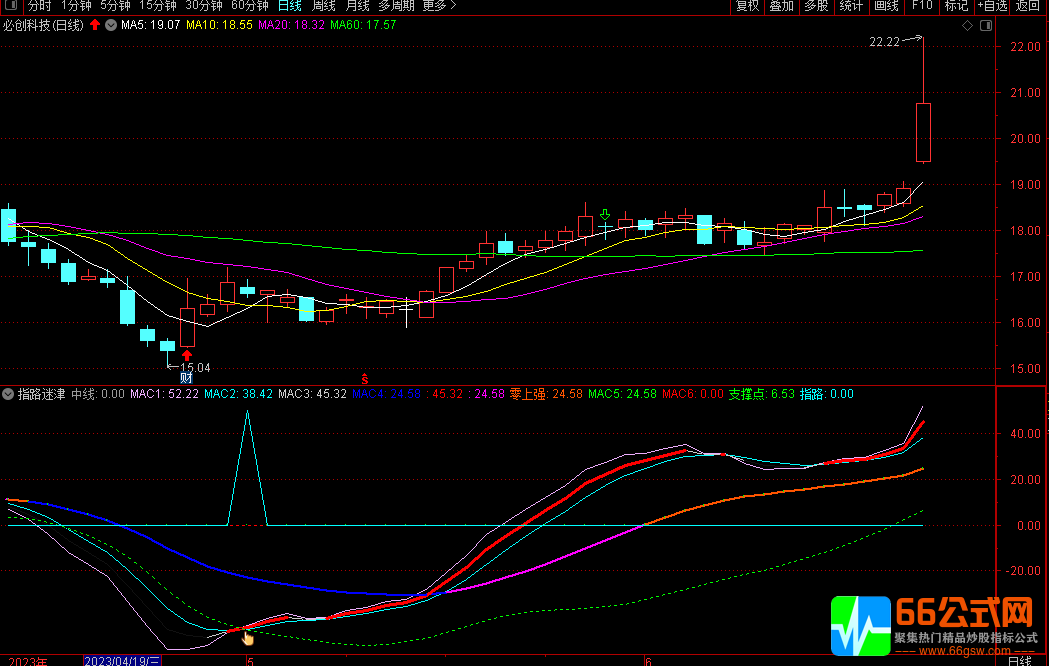Open the 多股 multi-stock view
The height and width of the screenshot is (666, 1049).
816,6
